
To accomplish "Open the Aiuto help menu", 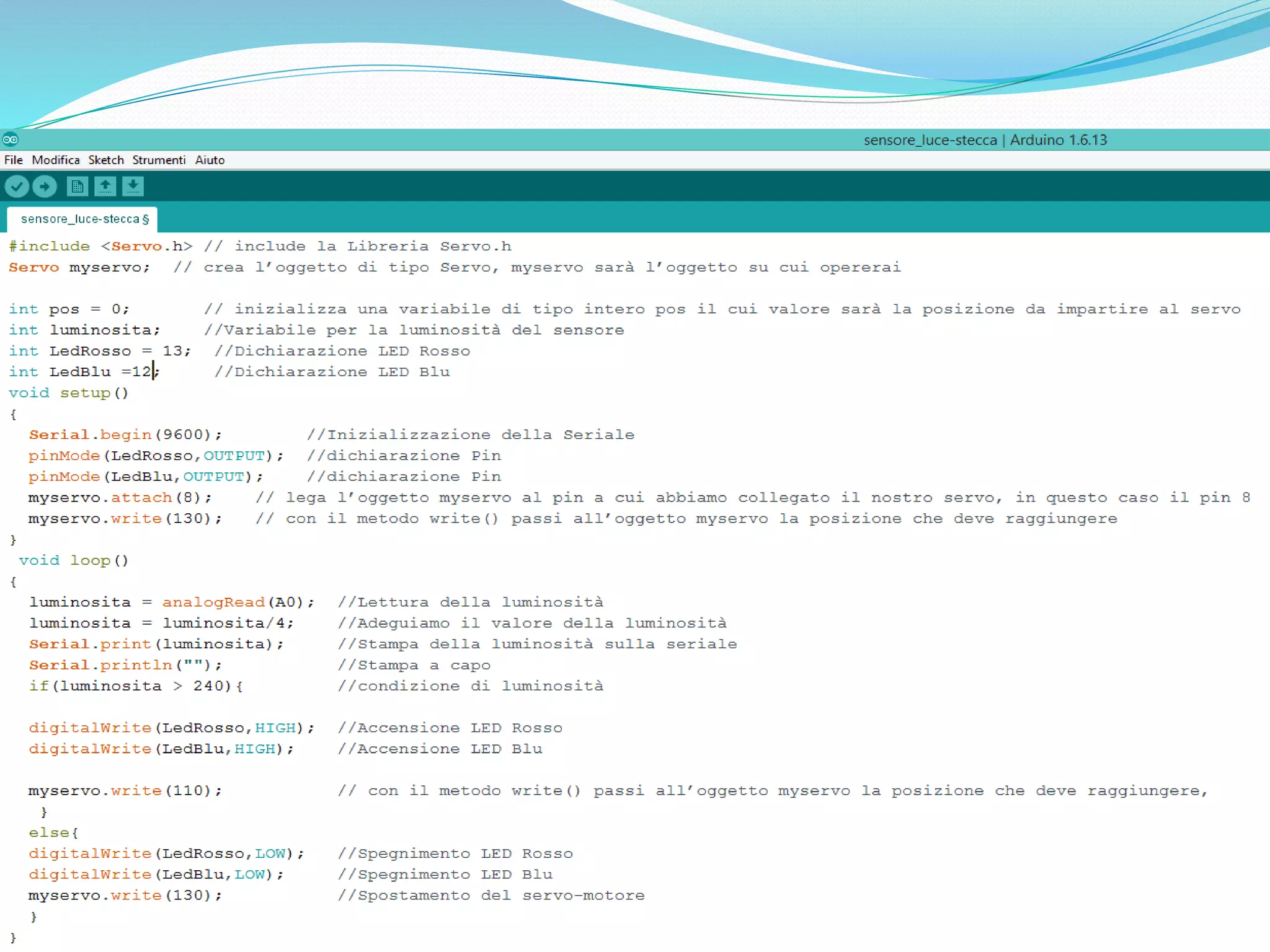I will [x=210, y=160].
